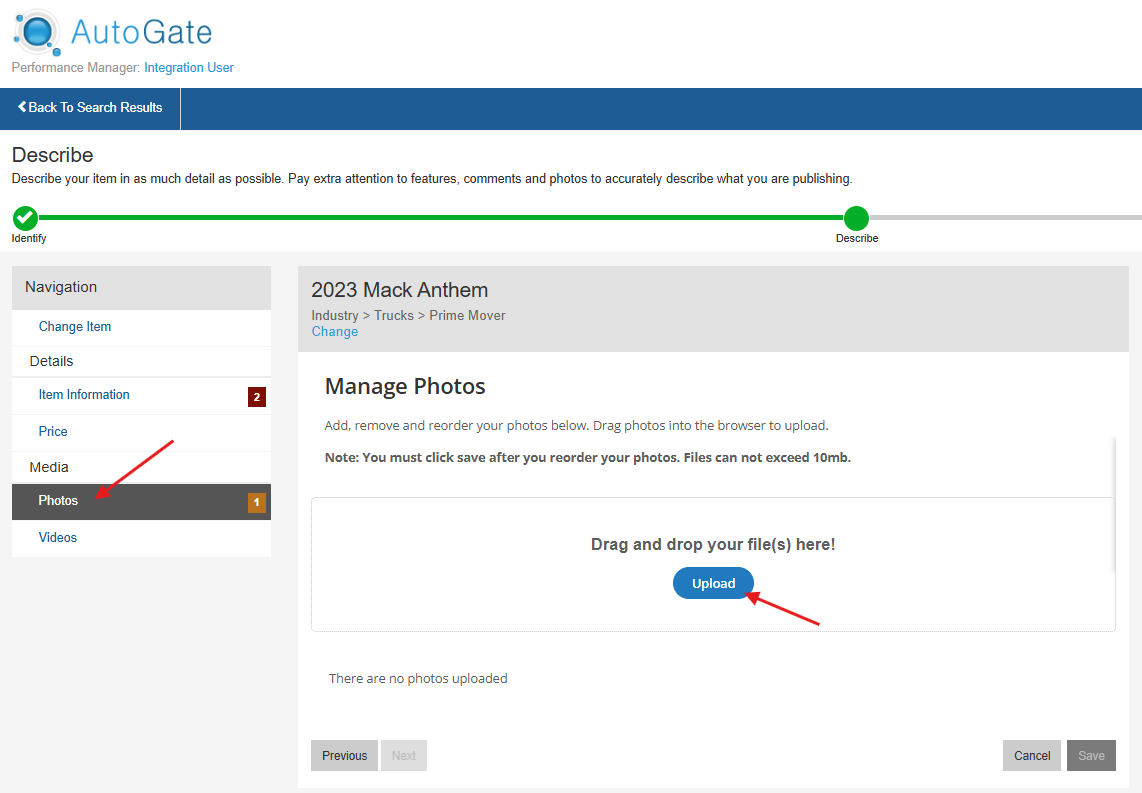Click the Describe step circle marker
Screen dimensions: 1142x793
click(x=856, y=218)
